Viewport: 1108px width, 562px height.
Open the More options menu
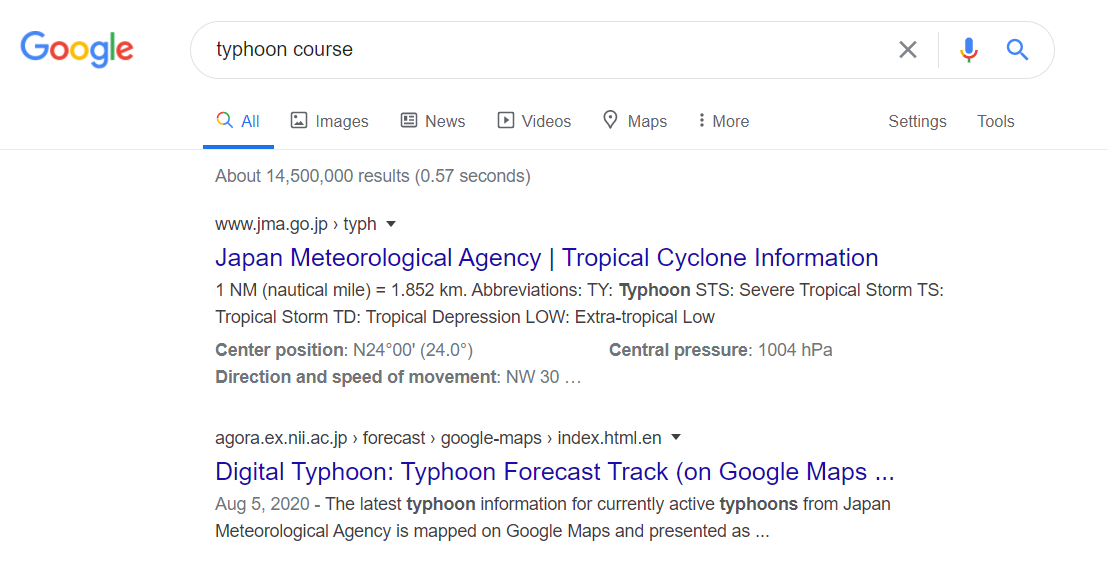point(724,121)
